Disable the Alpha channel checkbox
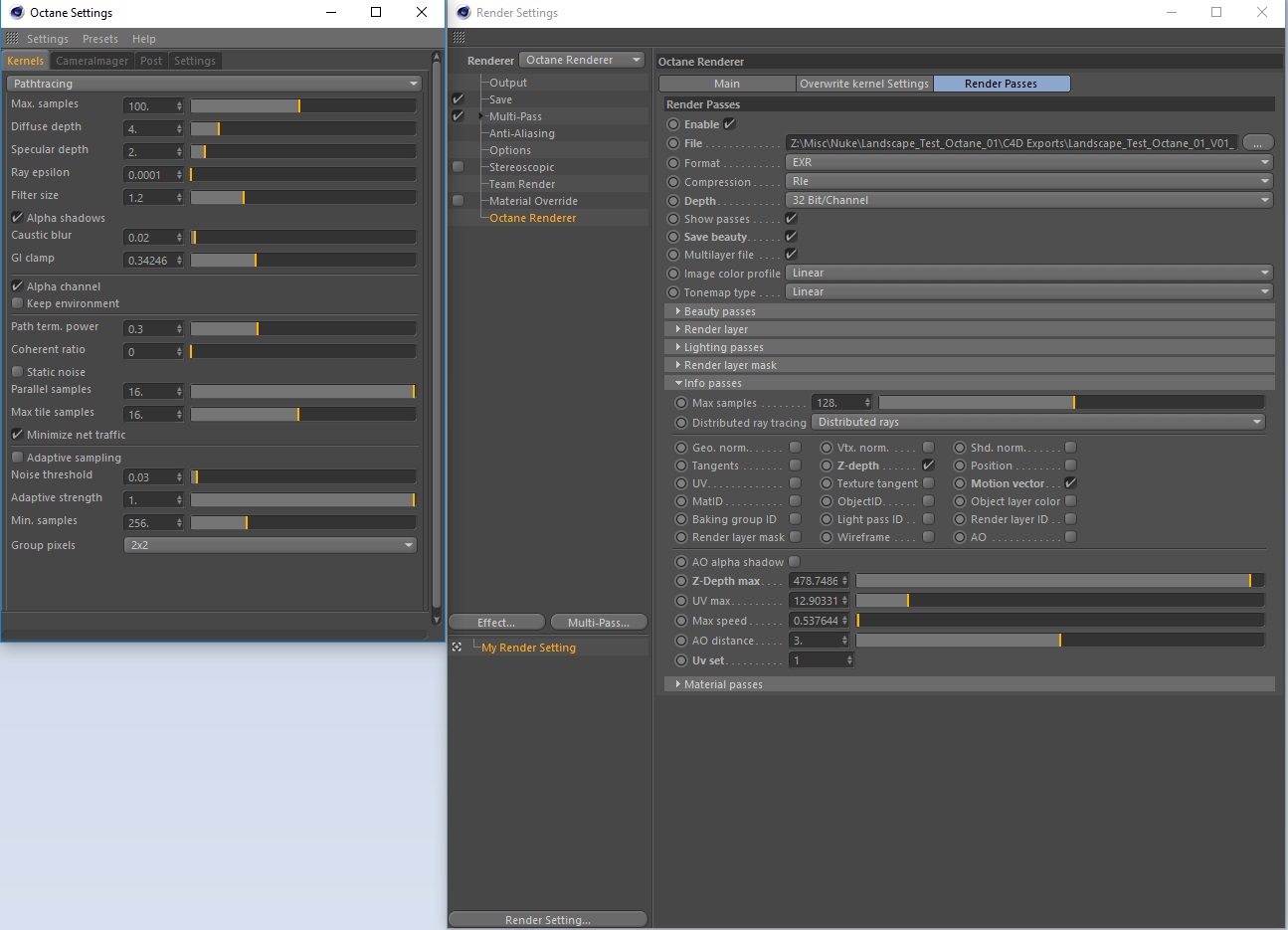1288x930 pixels. [x=17, y=285]
